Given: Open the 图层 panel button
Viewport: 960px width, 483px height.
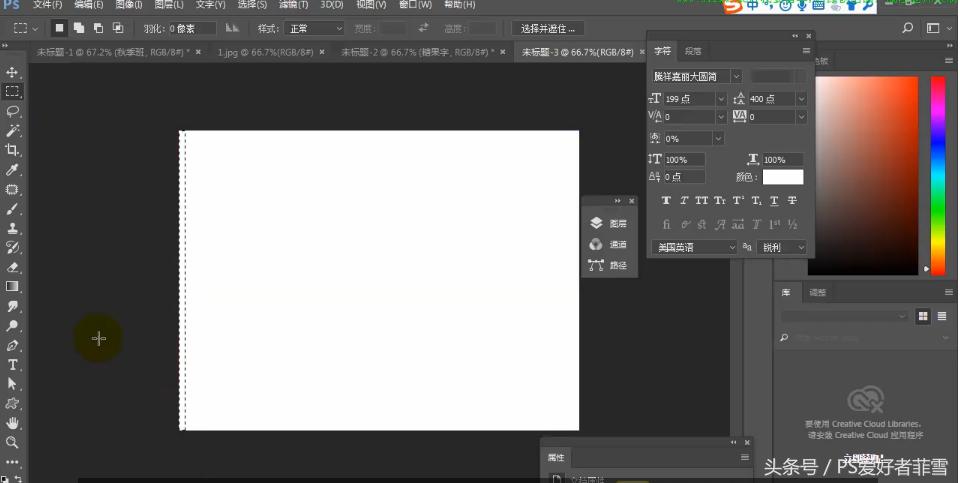Looking at the screenshot, I should (x=608, y=223).
